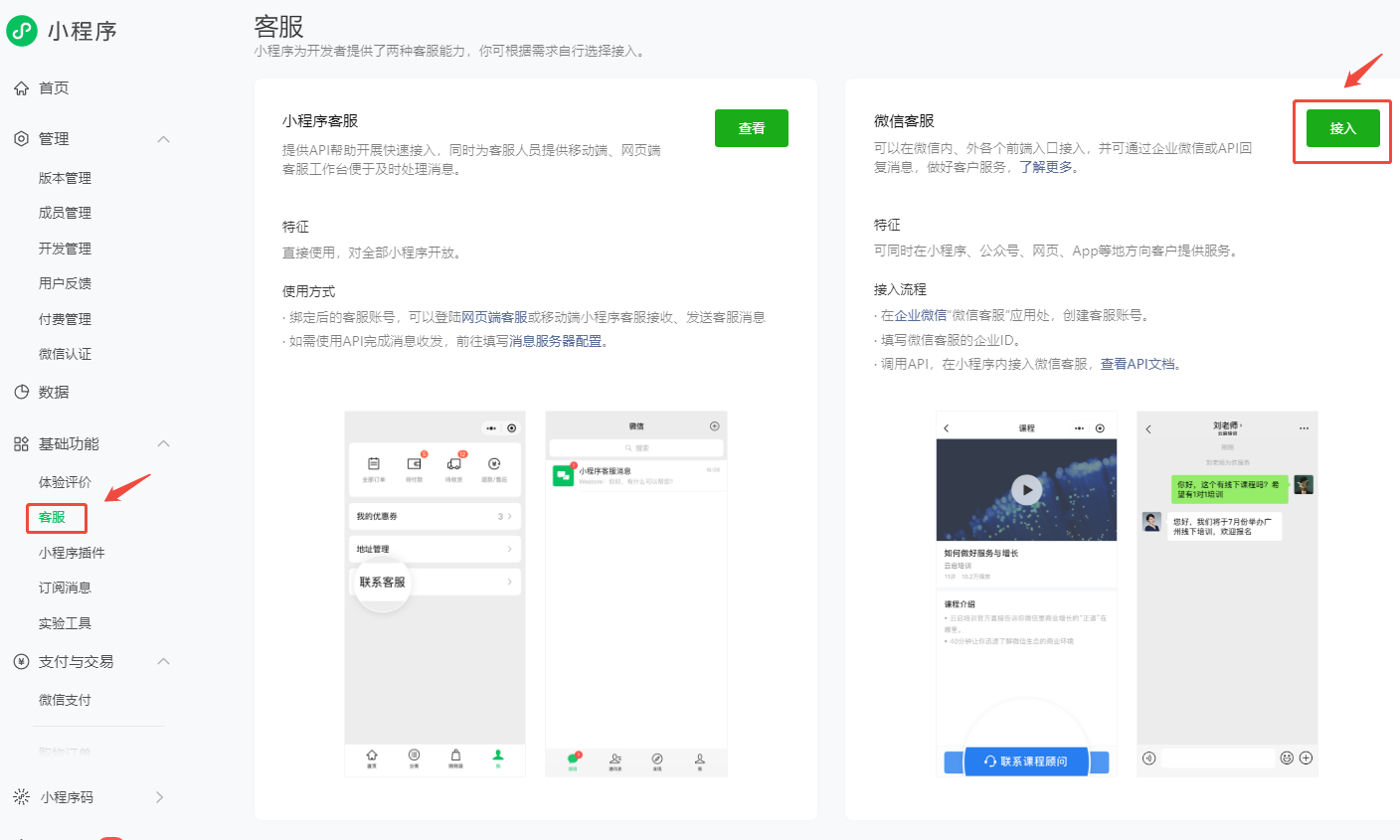Click the 小程序码 icon in sidebar
Screen dimensions: 1400x840
click(x=21, y=797)
